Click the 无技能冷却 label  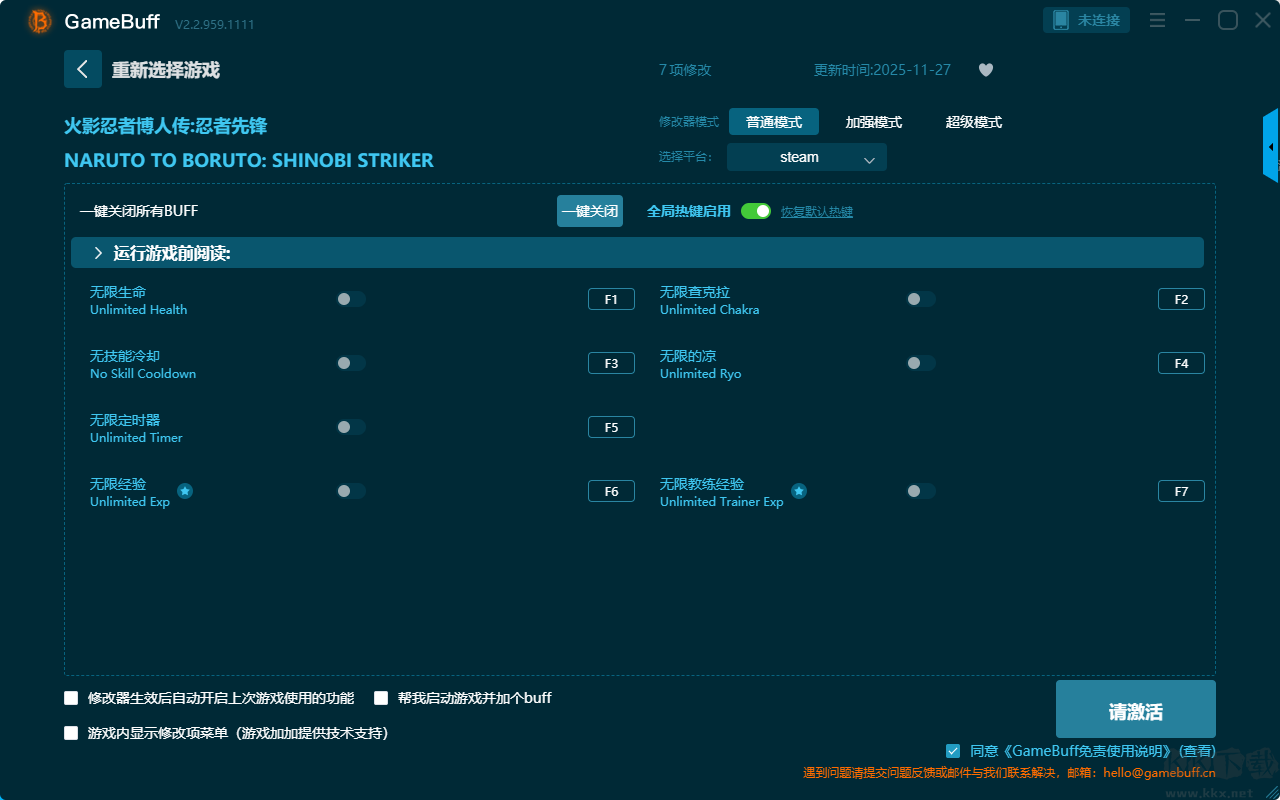click(125, 356)
